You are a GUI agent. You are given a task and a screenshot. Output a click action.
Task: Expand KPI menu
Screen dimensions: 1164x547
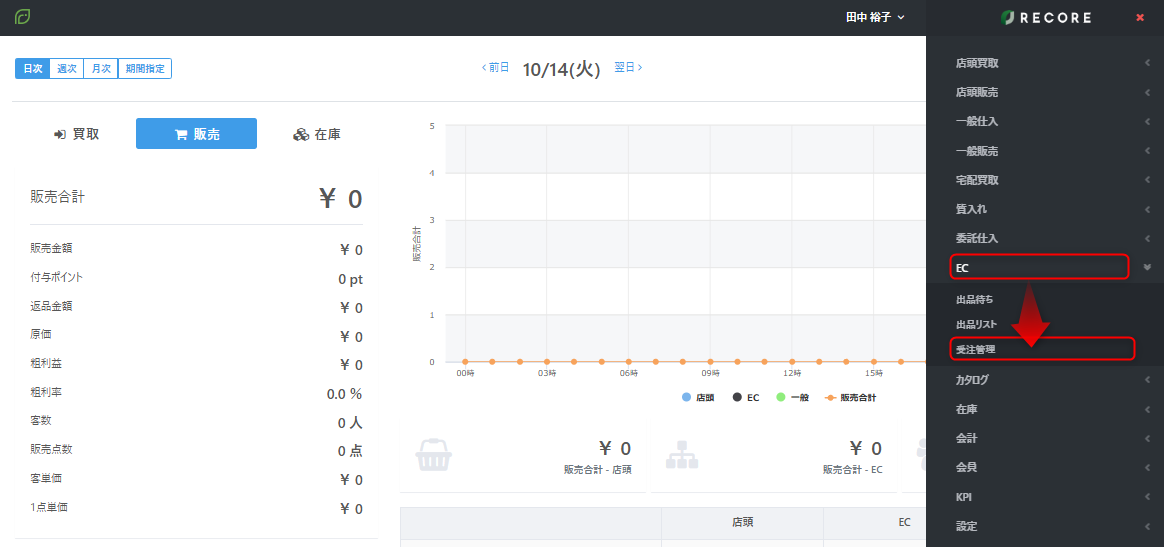[1045, 497]
